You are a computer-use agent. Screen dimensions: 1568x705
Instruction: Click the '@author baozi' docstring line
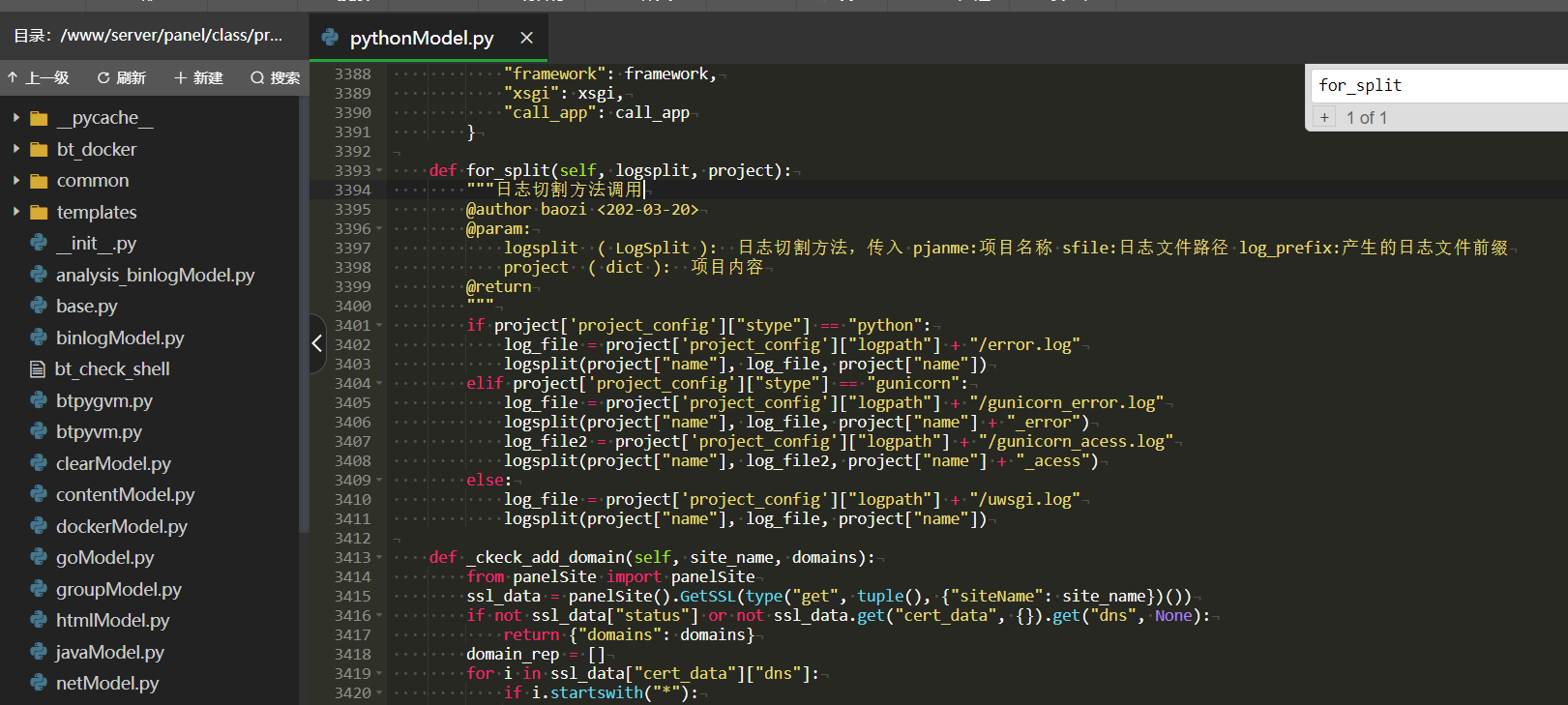click(582, 210)
